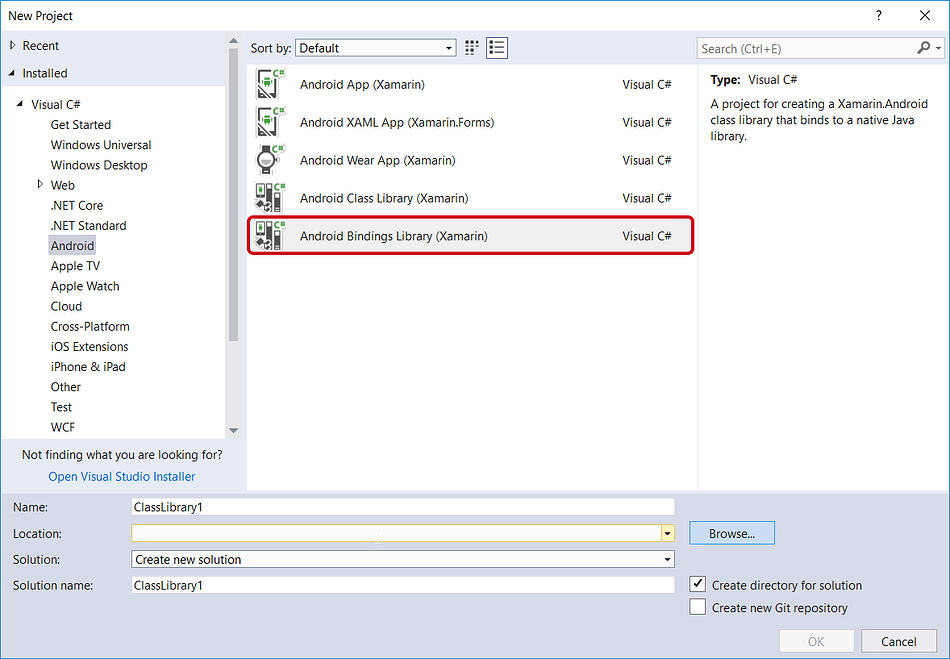Select the Android XAML App template icon
This screenshot has height=659, width=950.
pos(270,122)
